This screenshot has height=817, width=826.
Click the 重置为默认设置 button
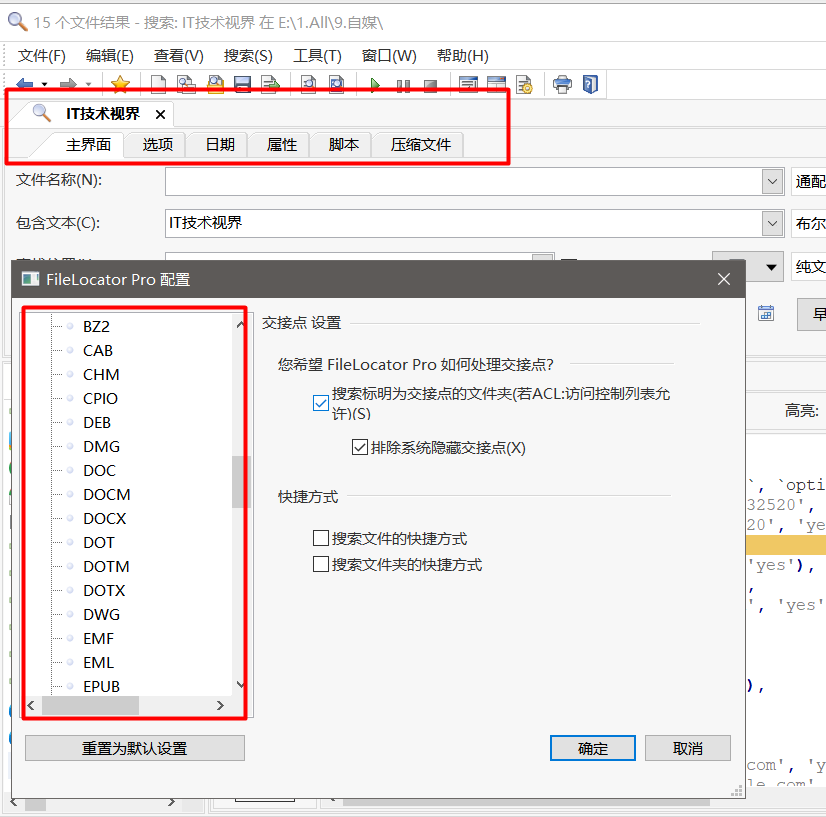(x=135, y=749)
